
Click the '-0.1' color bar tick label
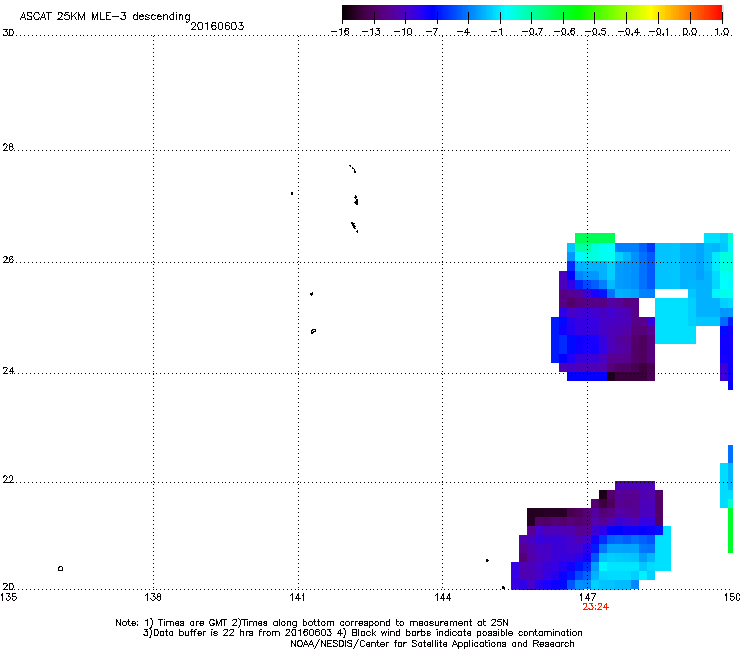point(659,32)
